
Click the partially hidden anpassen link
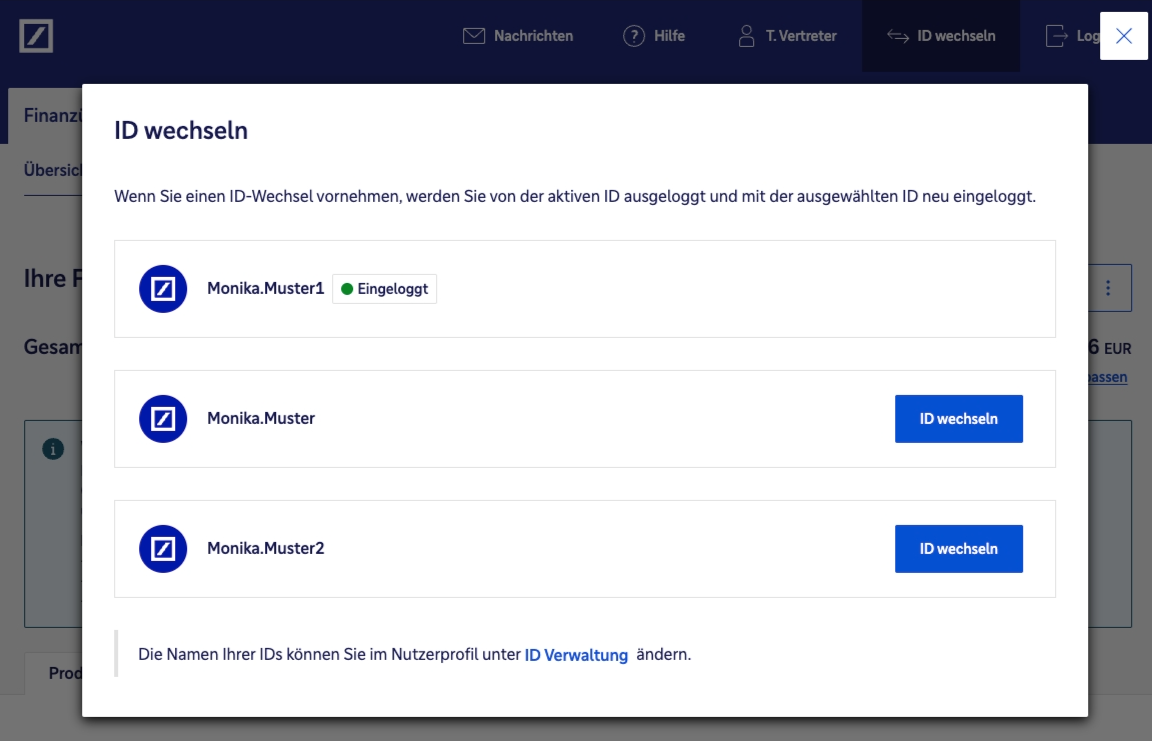1108,377
